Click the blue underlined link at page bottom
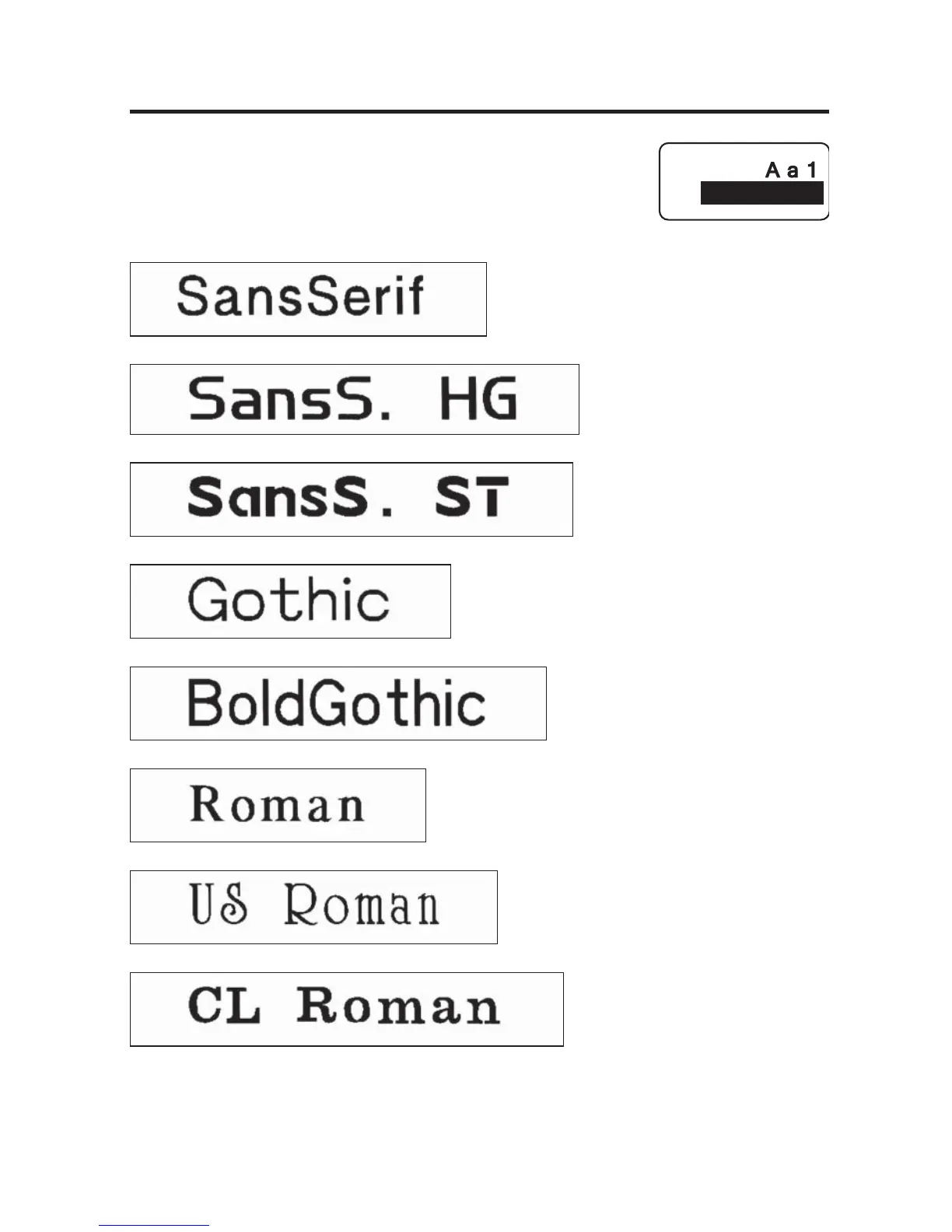Image resolution: width=952 pixels, height=1232 pixels. [154, 1225]
